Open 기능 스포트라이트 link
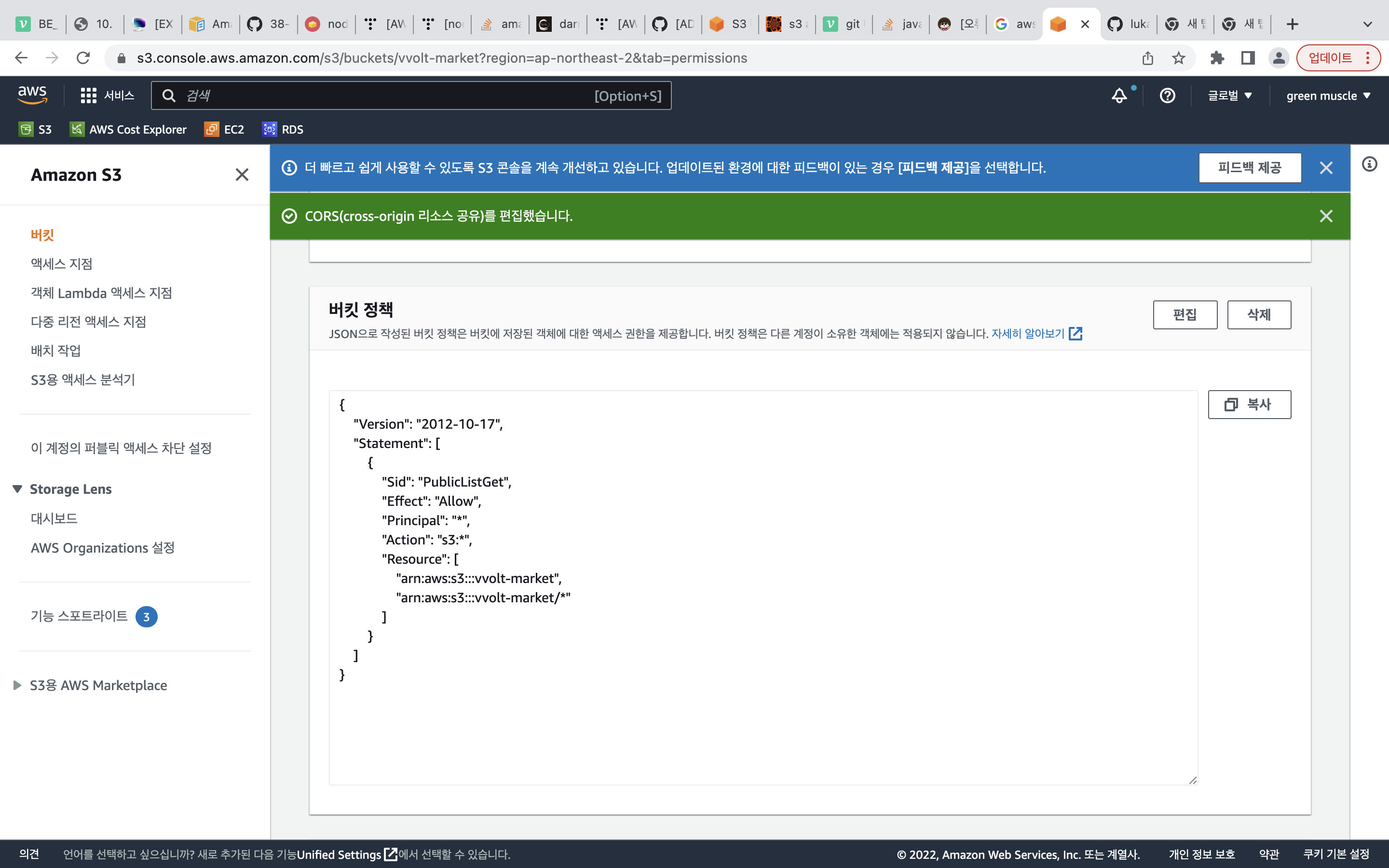Viewport: 1389px width, 868px height. click(79, 616)
